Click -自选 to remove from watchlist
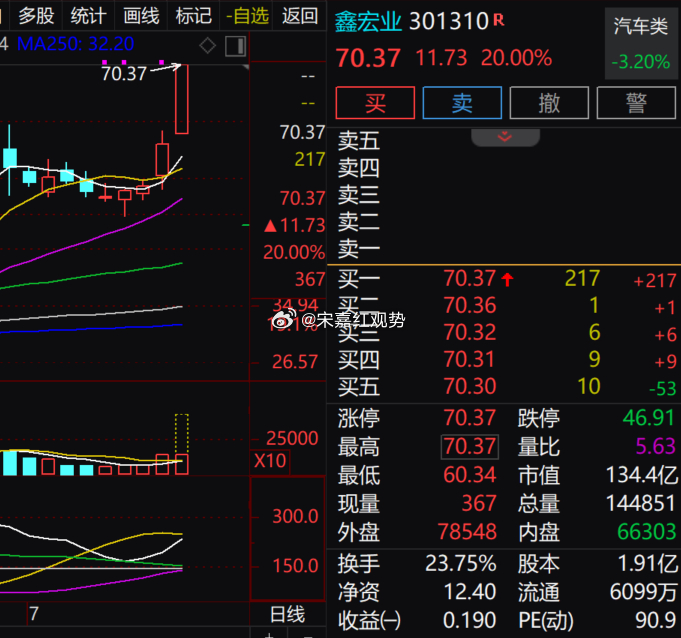 [247, 16]
